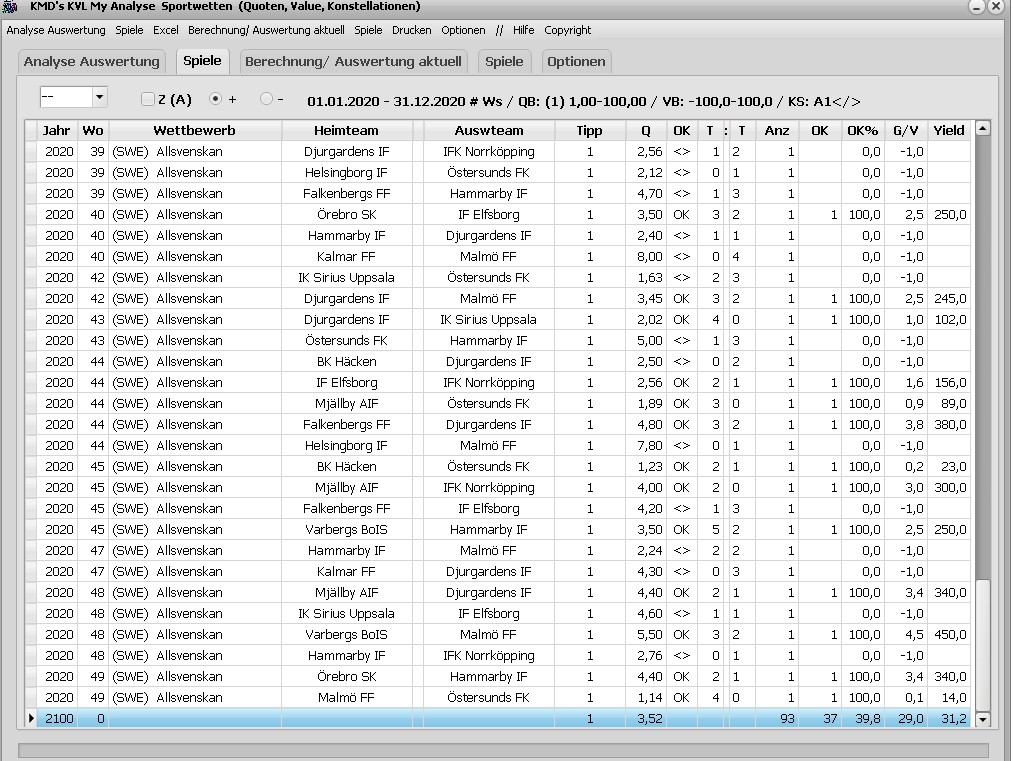Screen dimensions: 1013x761
Task: Open the Optionen tab
Action: [576, 62]
